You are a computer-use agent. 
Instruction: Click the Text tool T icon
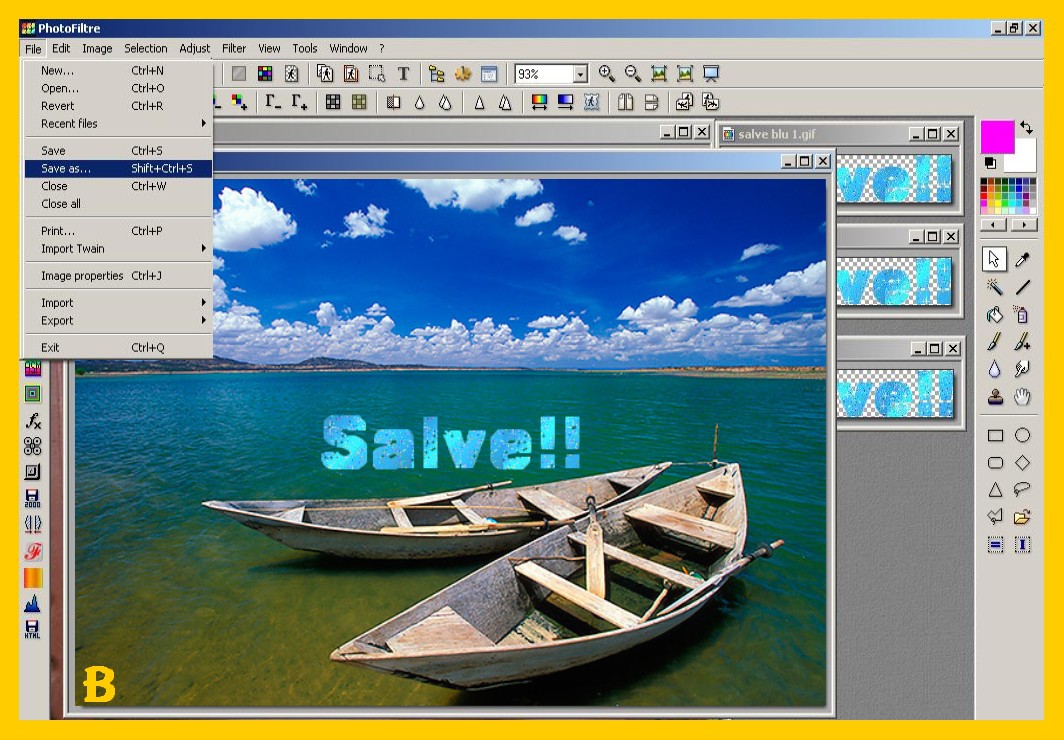[x=403, y=74]
